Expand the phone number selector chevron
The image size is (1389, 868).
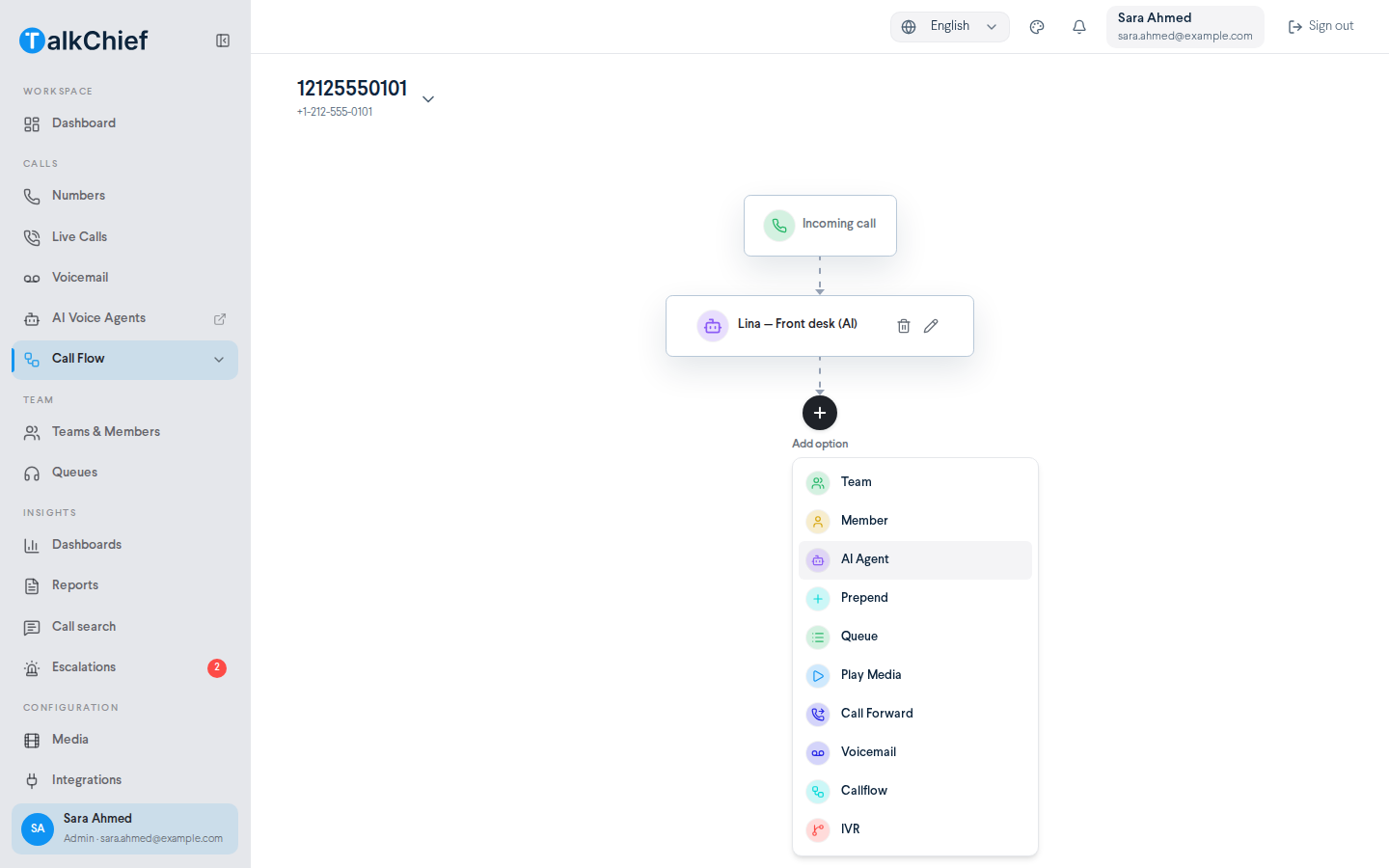(x=428, y=99)
